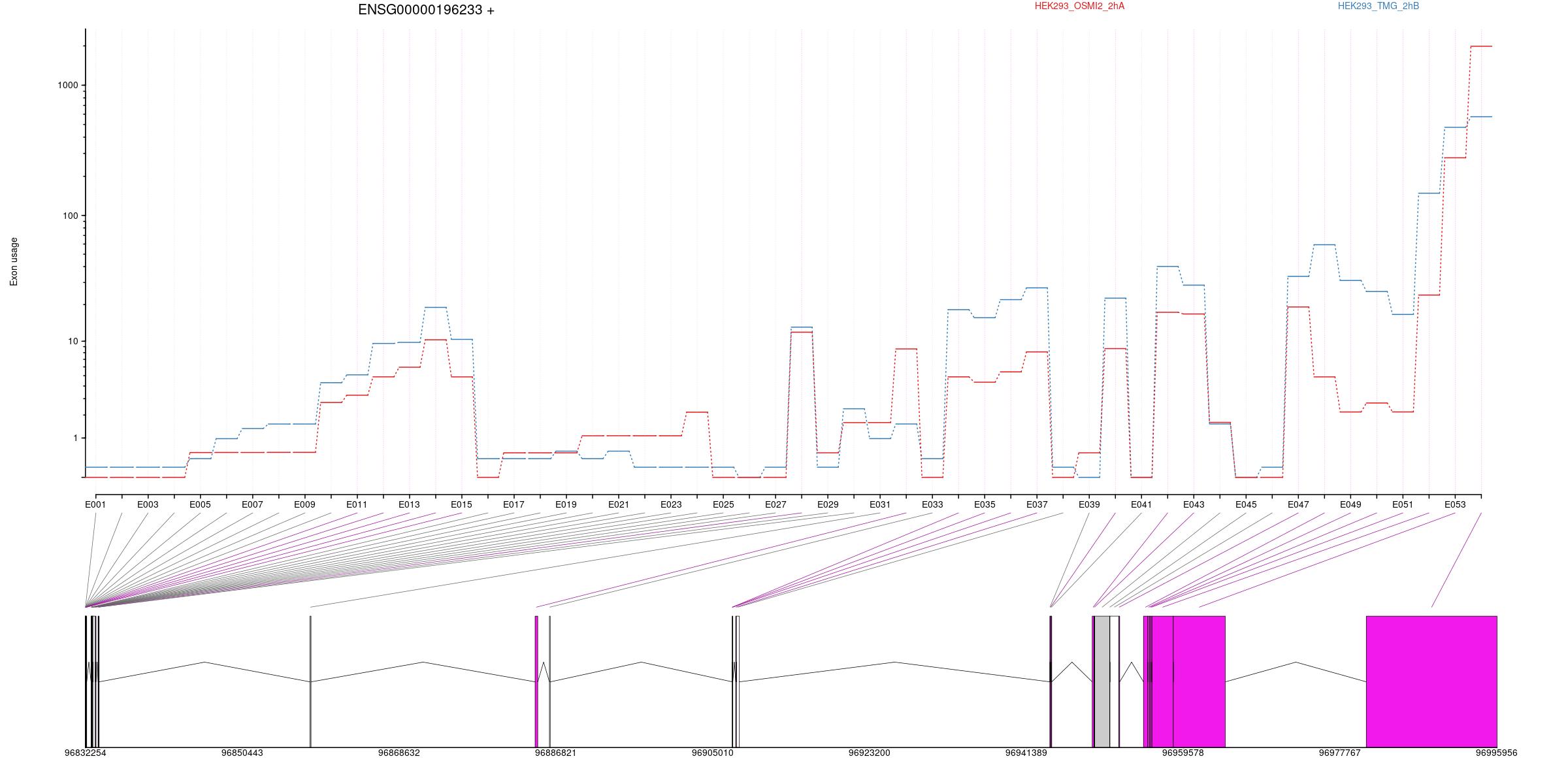Select exon label E021
This screenshot has height=784, width=1568.
(x=619, y=504)
